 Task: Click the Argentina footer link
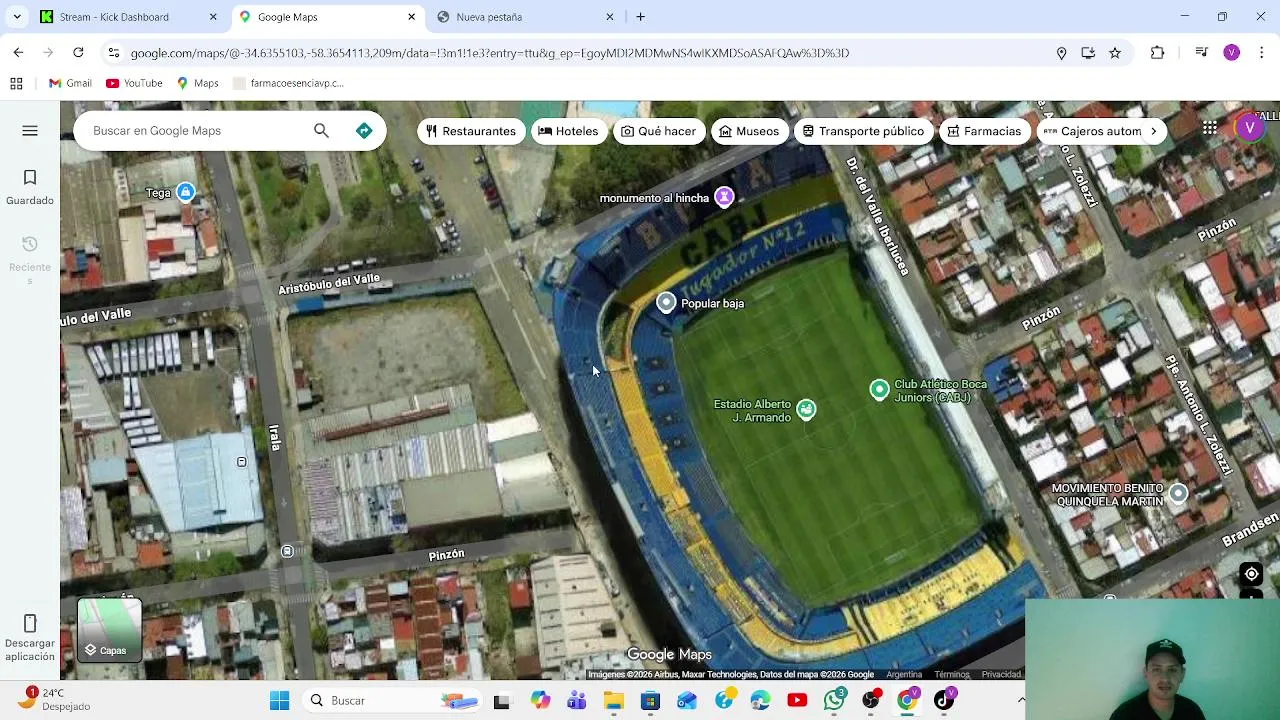[904, 675]
